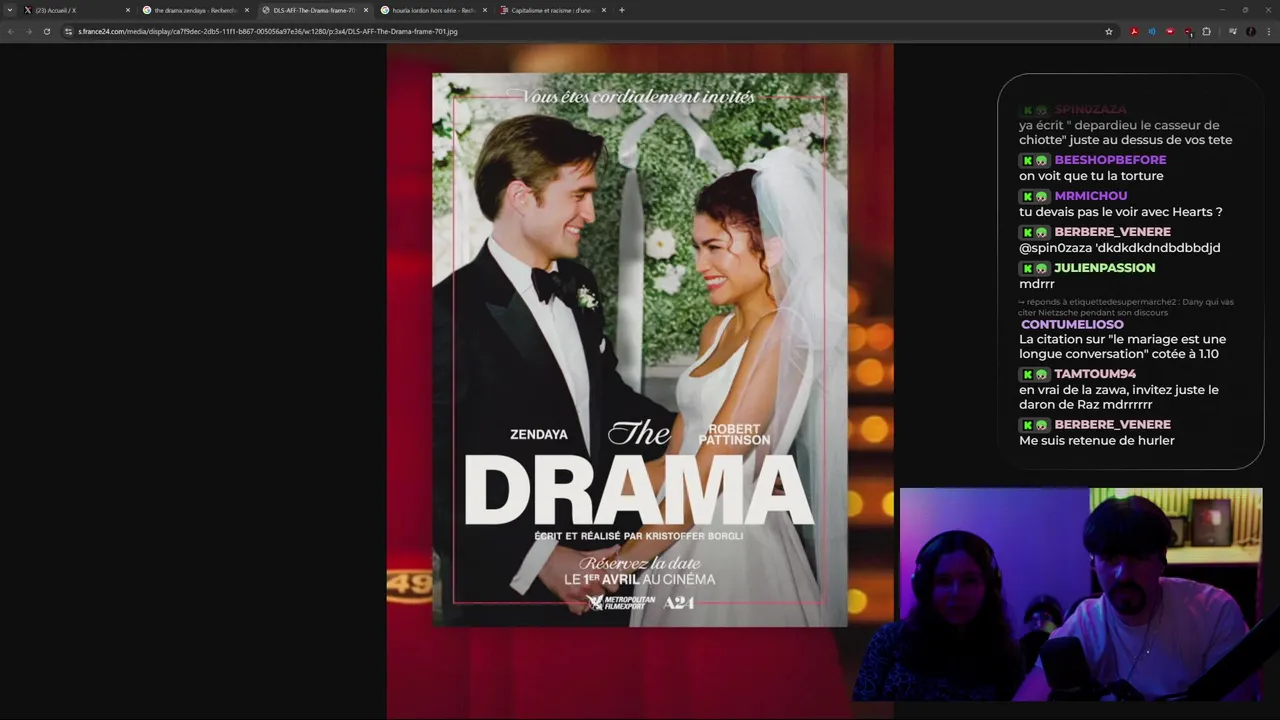Bookmark this page with the star
The width and height of the screenshot is (1280, 720).
coord(1109,31)
